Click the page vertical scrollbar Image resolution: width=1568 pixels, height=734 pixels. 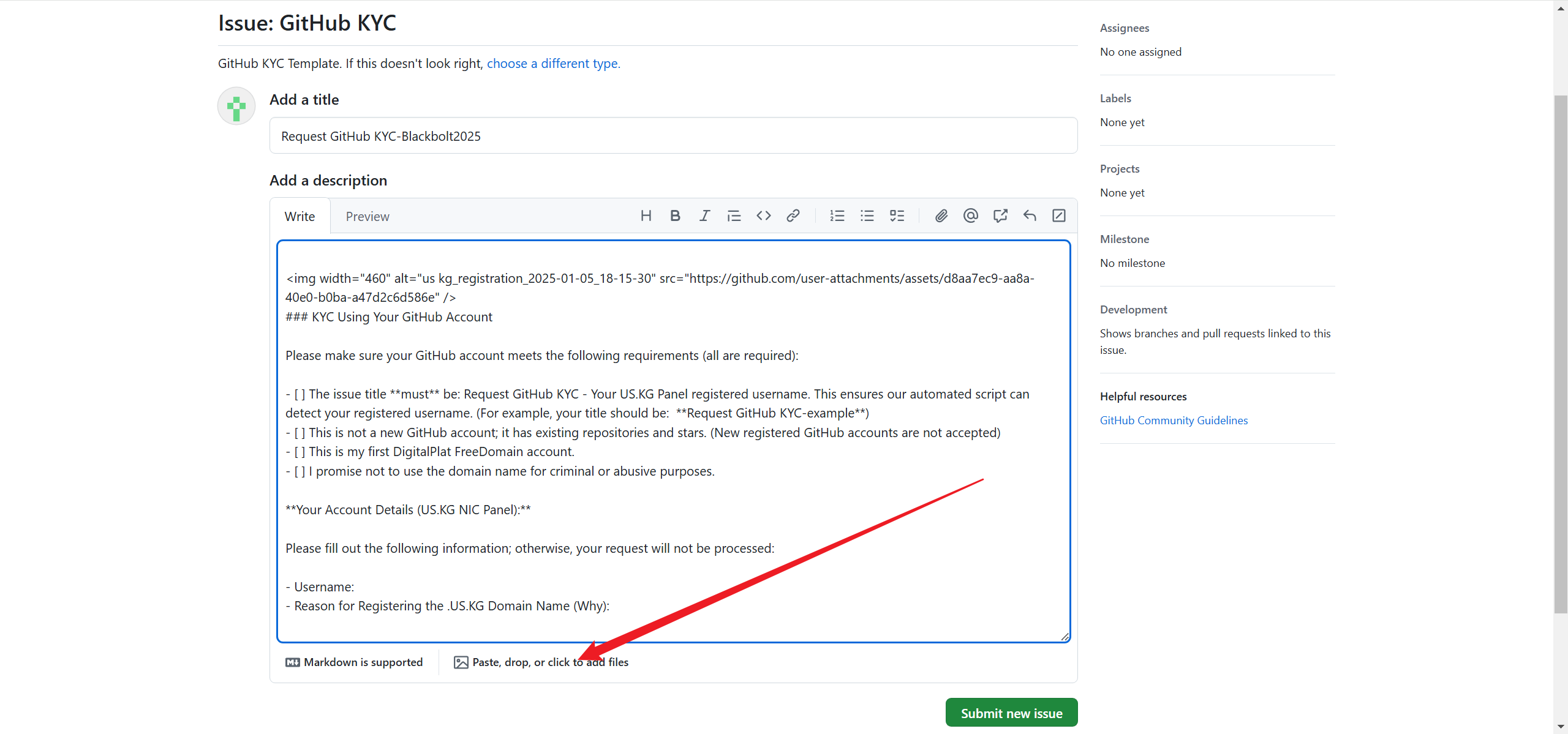(x=1561, y=354)
